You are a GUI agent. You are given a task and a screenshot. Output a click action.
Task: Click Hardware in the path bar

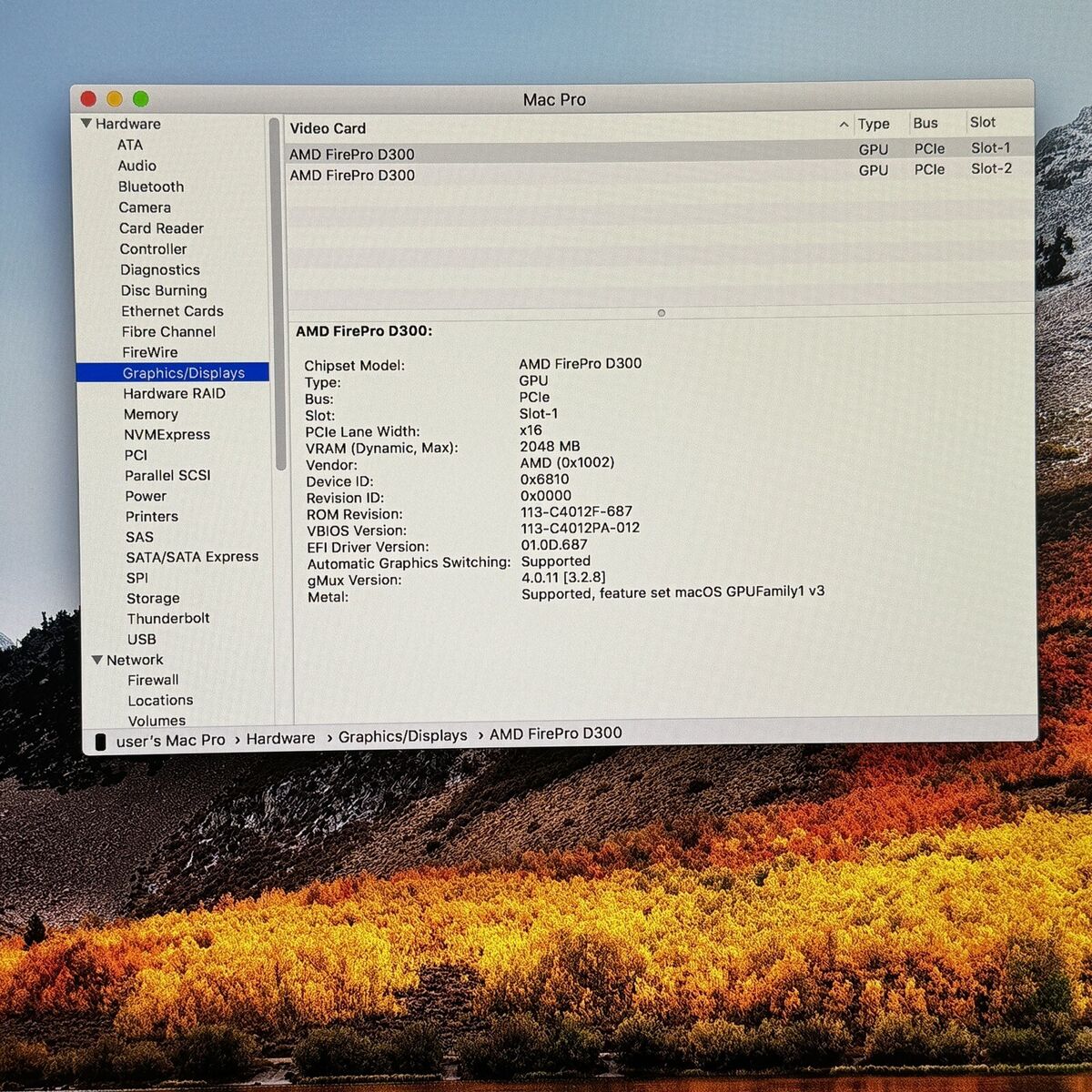[x=280, y=738]
